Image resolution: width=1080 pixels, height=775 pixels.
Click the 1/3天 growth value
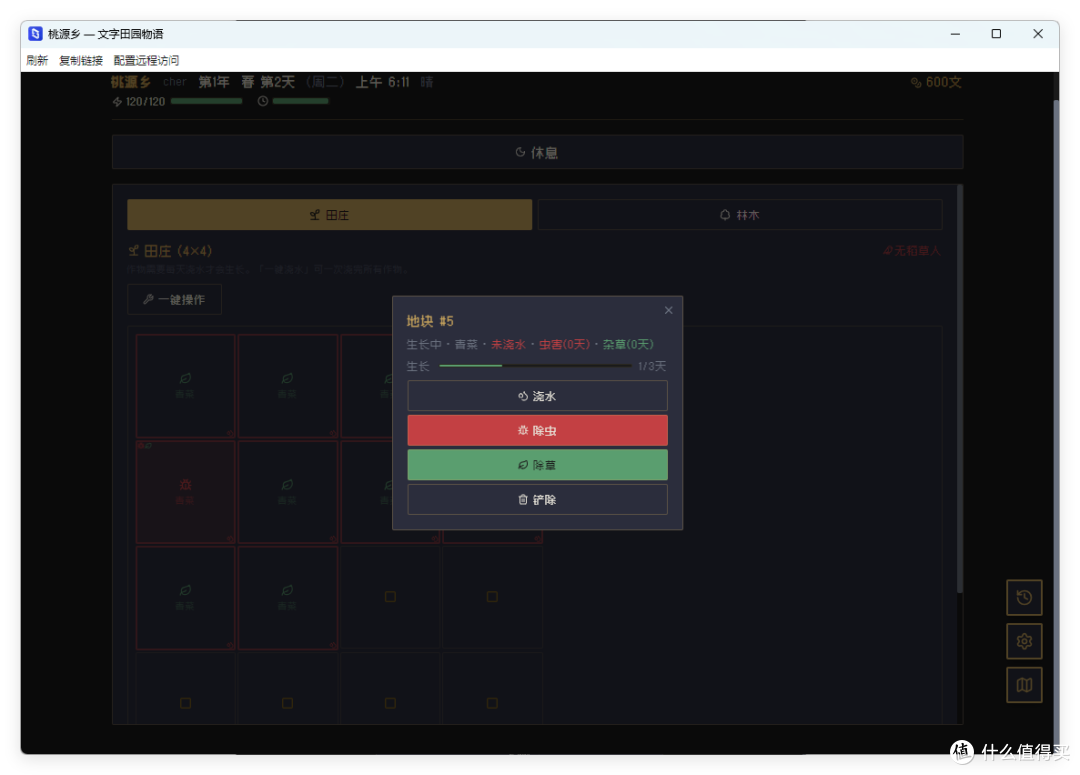[x=652, y=366]
